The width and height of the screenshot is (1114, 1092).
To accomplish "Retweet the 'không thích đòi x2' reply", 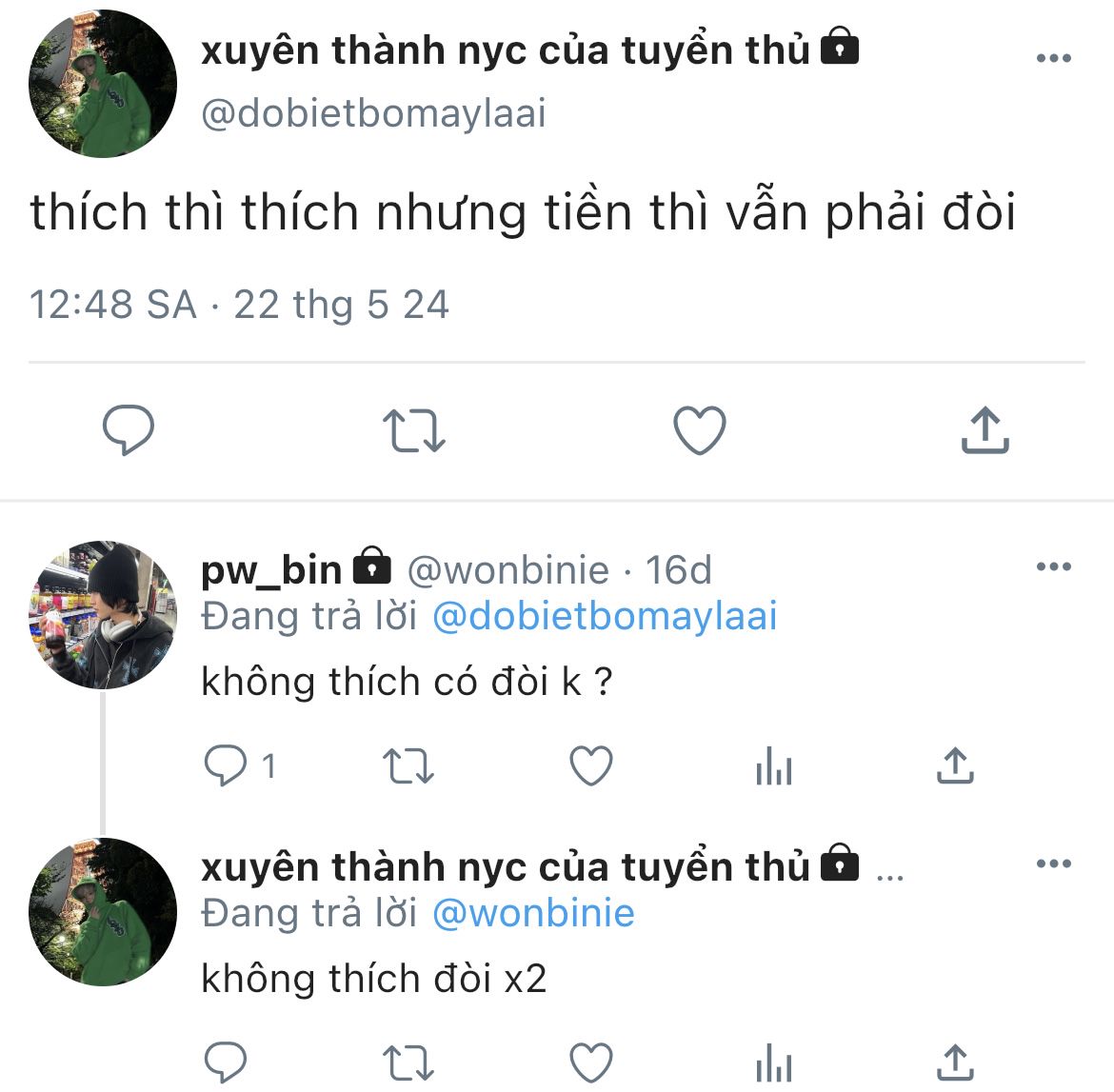I will click(408, 1062).
